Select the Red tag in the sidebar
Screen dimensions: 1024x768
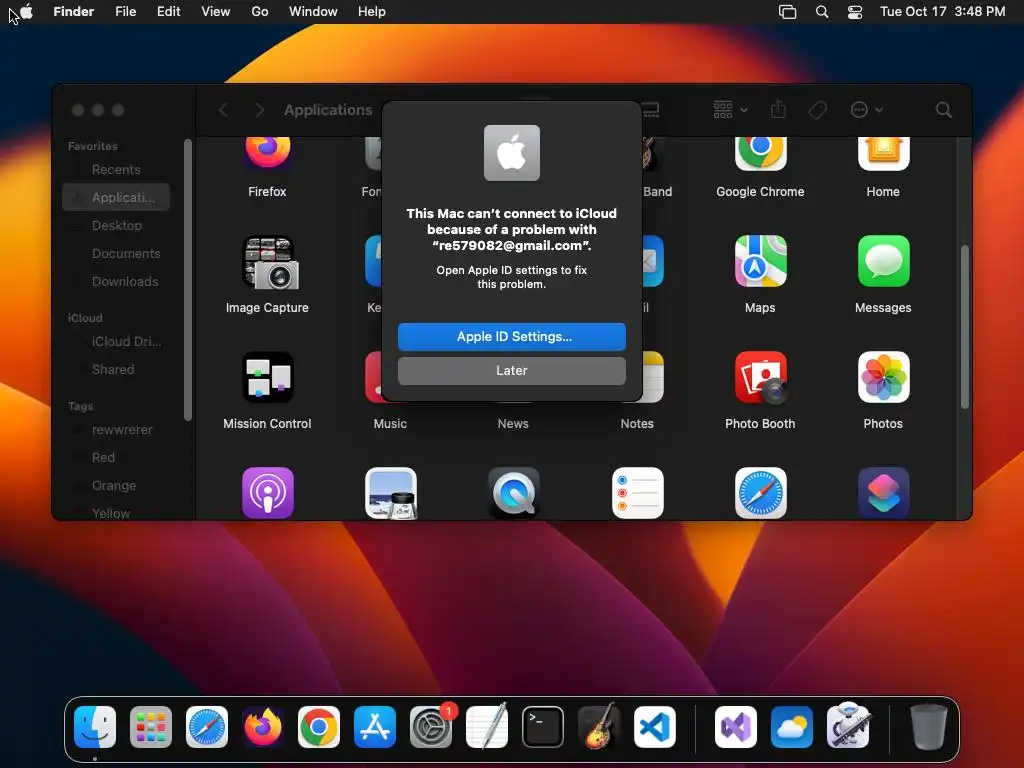pos(116,458)
